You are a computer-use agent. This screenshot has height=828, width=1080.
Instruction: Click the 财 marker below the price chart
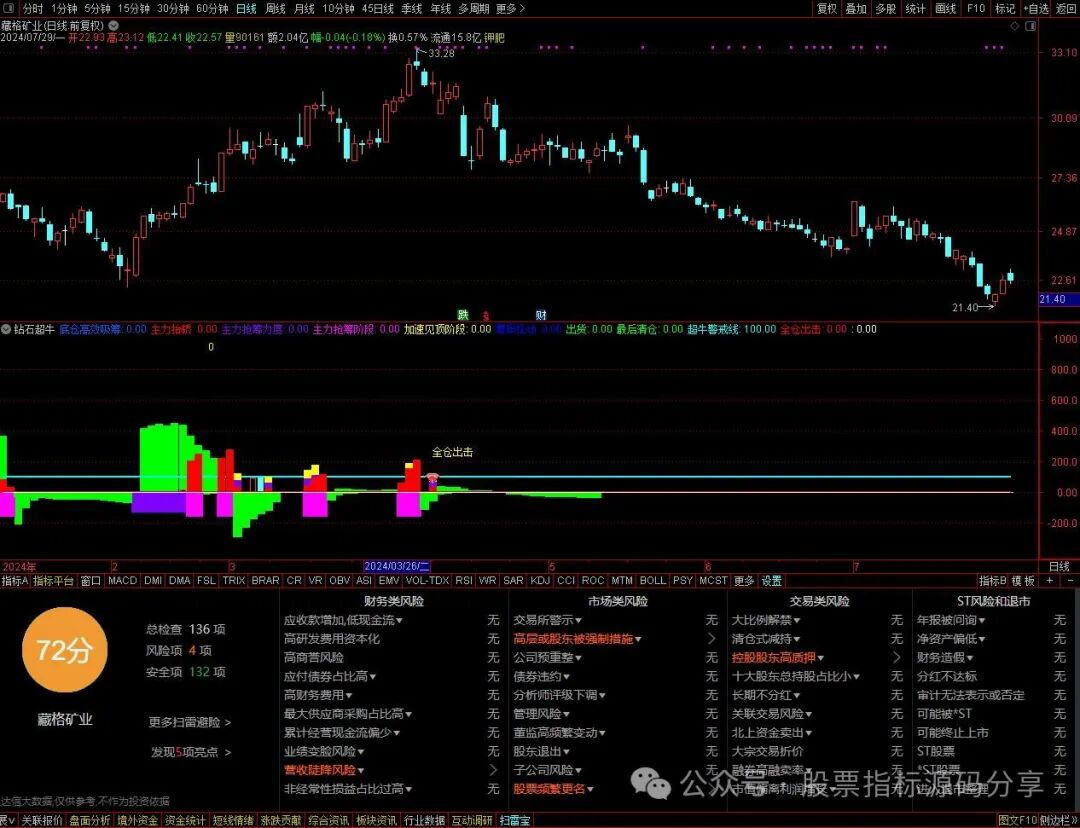point(541,315)
